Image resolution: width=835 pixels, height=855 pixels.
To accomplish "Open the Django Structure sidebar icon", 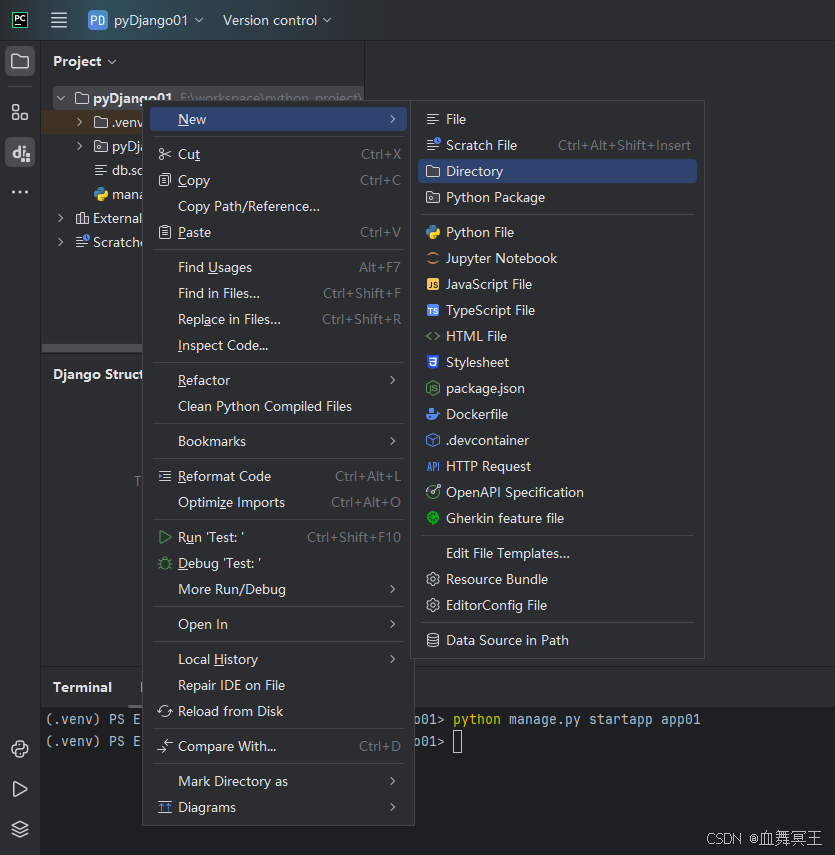I will click(20, 153).
